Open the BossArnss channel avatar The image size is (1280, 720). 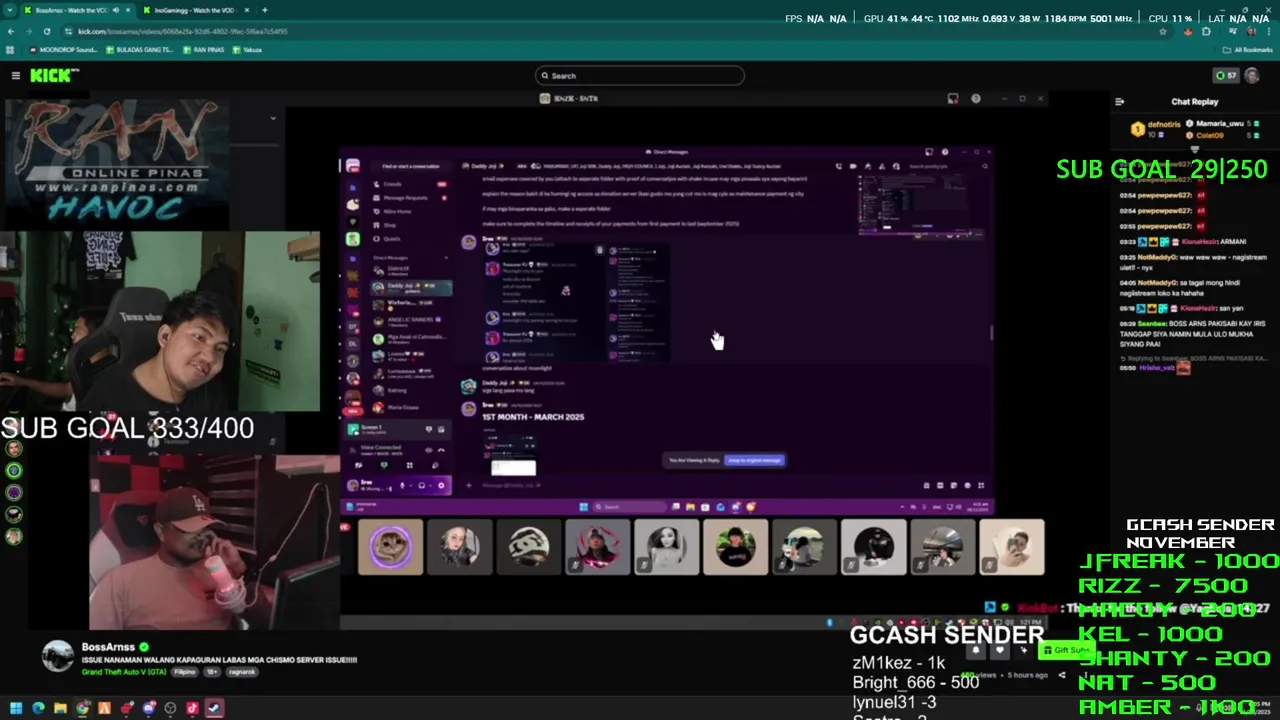click(x=57, y=655)
